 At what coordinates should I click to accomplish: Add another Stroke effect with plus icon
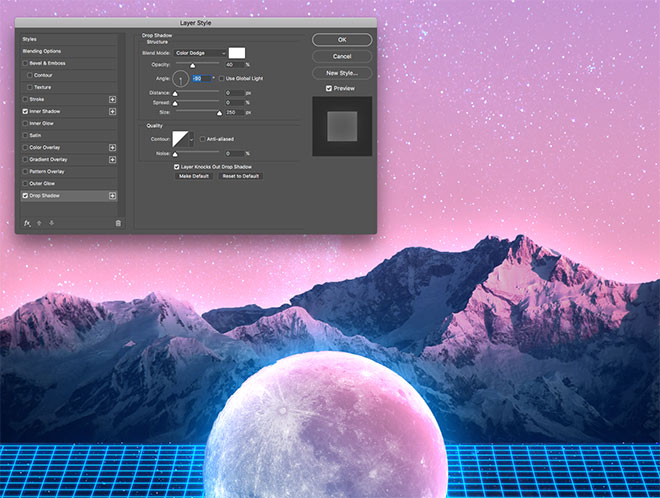pyautogui.click(x=112, y=99)
